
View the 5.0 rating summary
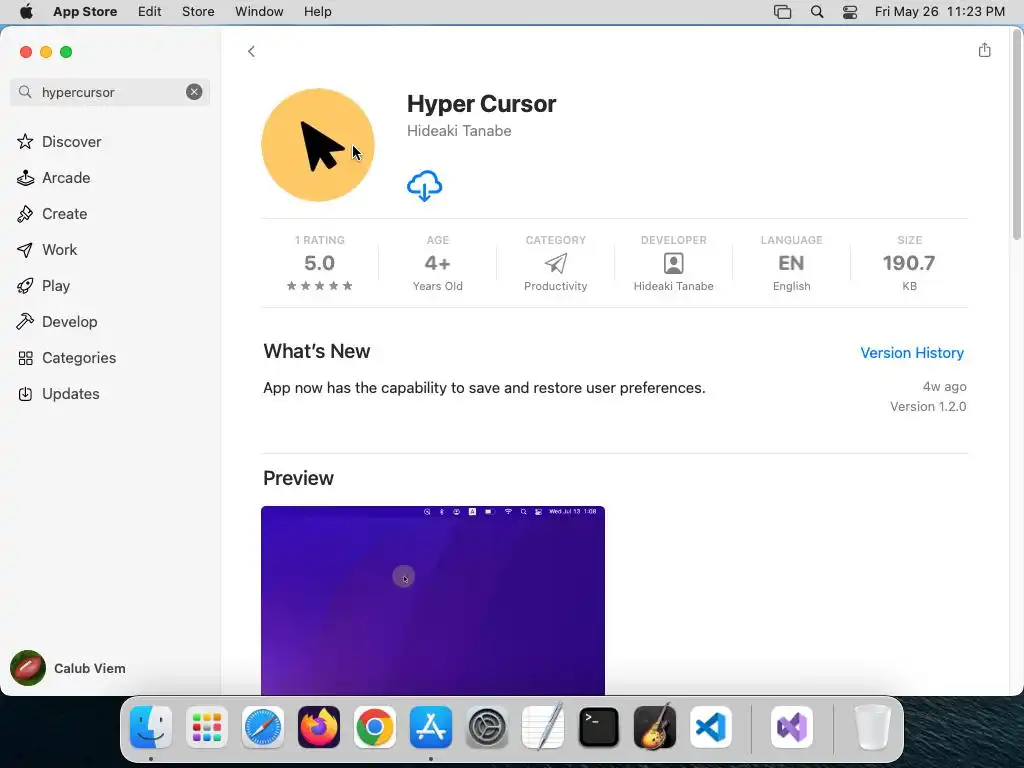(319, 263)
